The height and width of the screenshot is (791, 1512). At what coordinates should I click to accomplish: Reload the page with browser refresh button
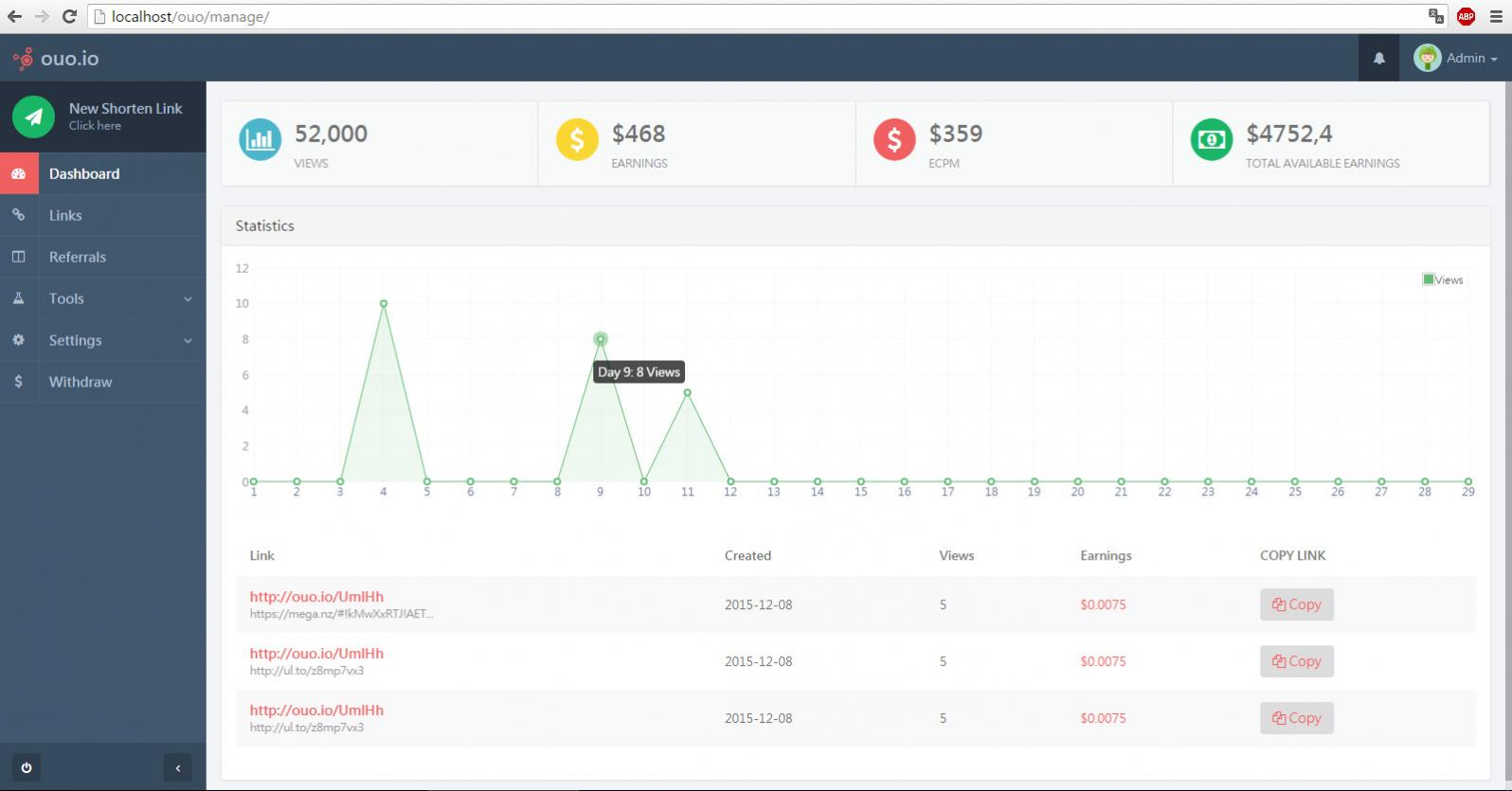point(69,16)
